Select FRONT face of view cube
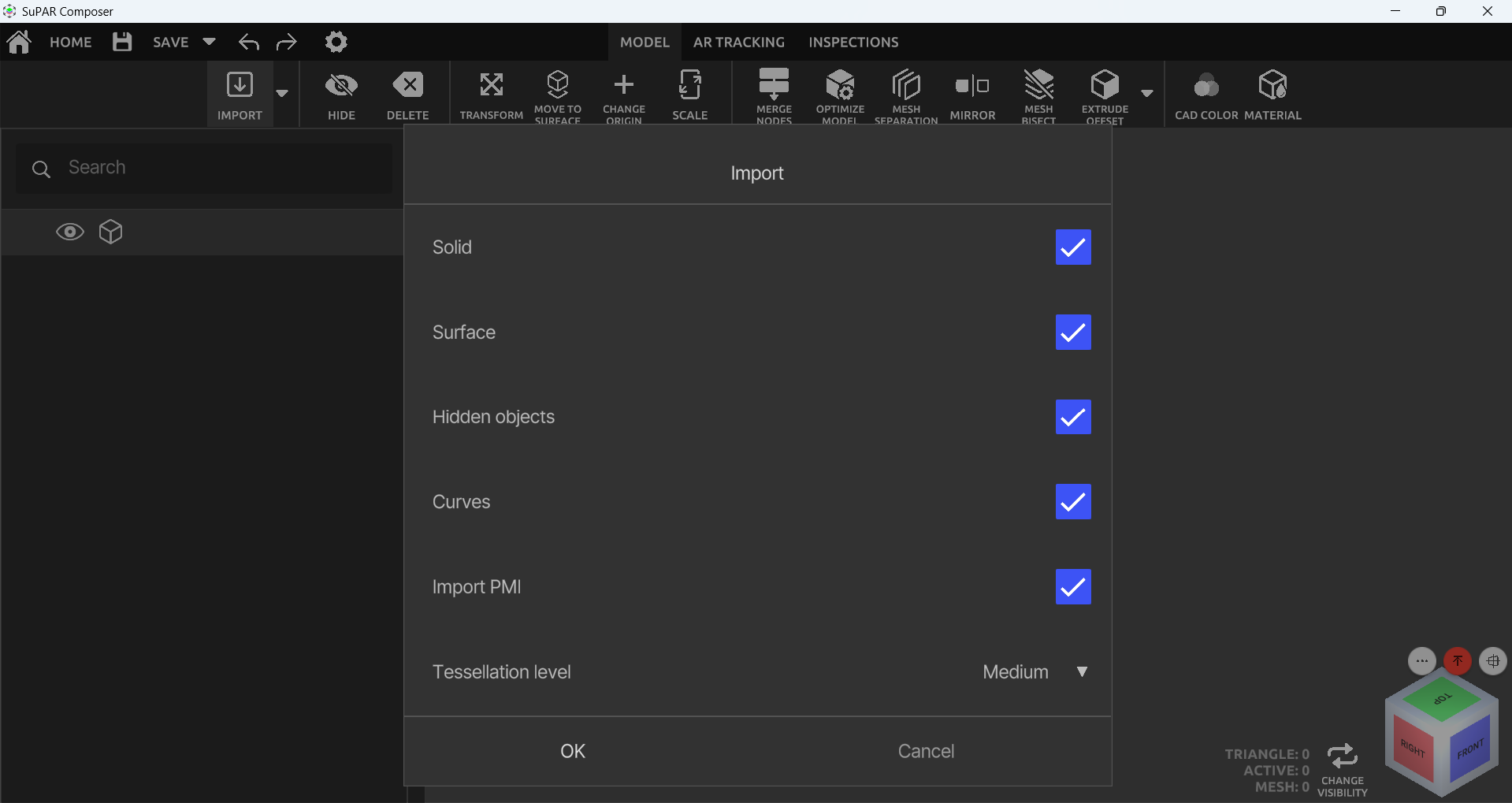This screenshot has width=1512, height=803. tap(1470, 749)
